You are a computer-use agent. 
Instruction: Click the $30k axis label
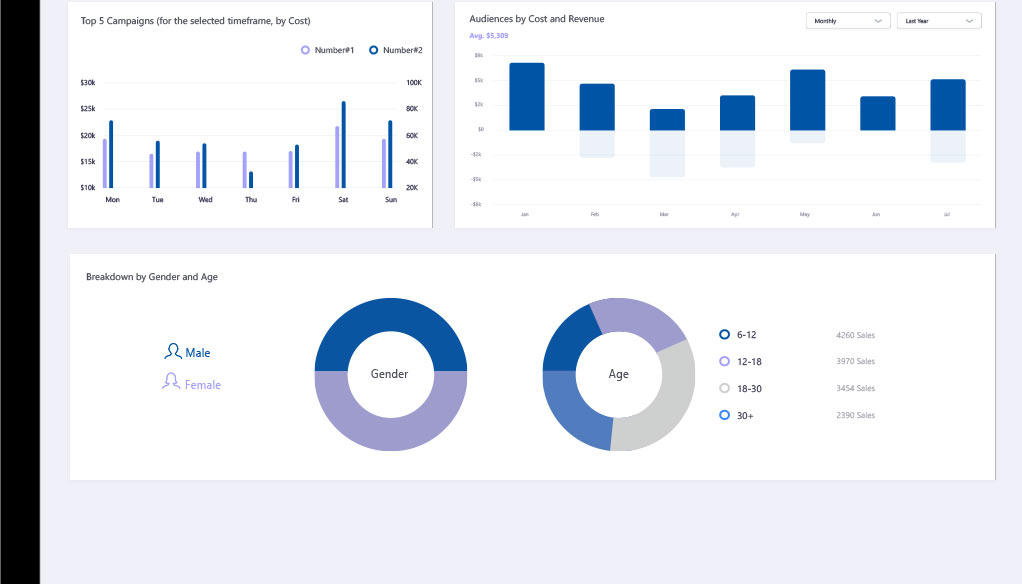tap(88, 83)
